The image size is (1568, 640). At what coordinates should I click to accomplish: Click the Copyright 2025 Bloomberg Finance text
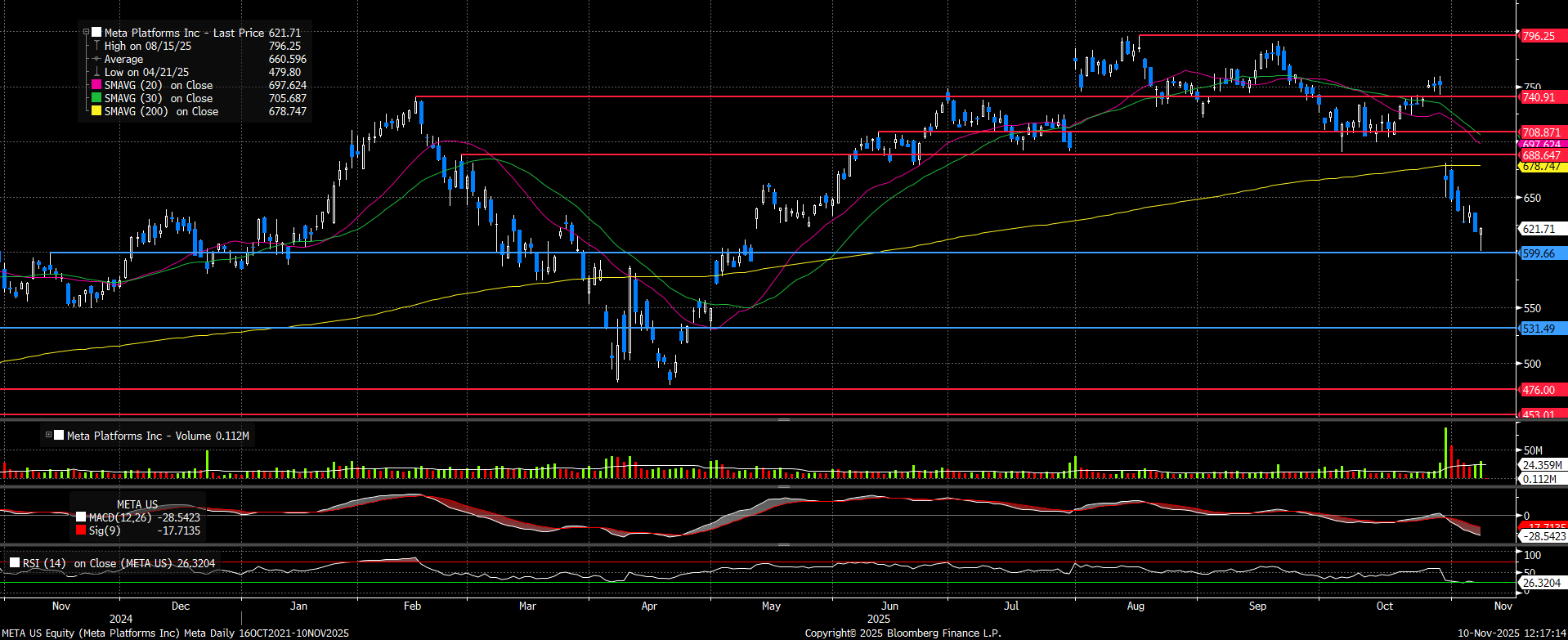pyautogui.click(x=903, y=633)
